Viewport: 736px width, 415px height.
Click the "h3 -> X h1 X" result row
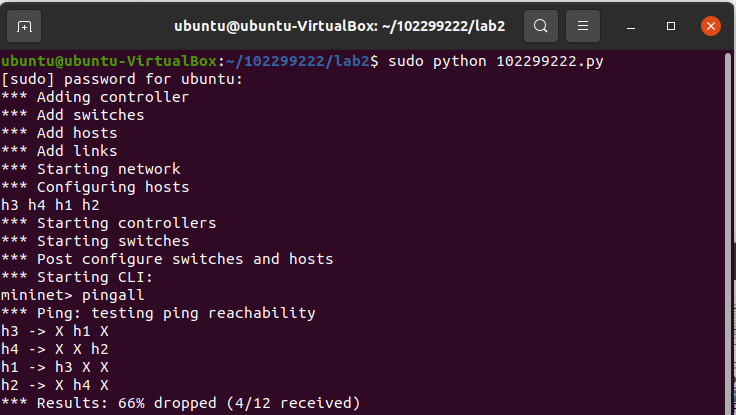[x=55, y=331]
